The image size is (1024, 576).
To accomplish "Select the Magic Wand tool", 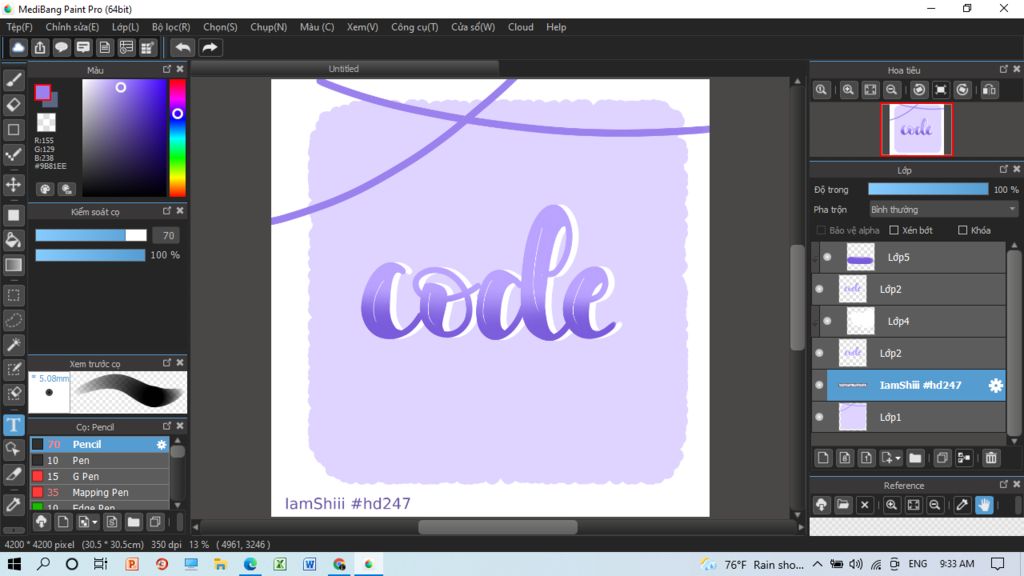I will coord(14,345).
